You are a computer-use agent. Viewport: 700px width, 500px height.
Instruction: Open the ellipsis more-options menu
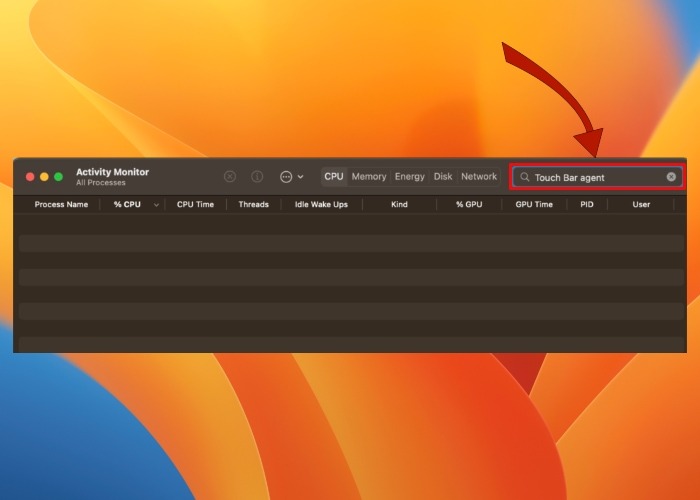click(x=291, y=177)
